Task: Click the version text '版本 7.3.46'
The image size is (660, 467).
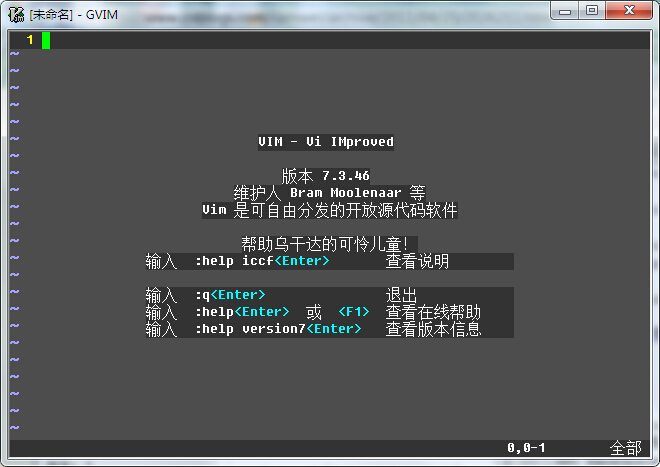Action: click(326, 176)
